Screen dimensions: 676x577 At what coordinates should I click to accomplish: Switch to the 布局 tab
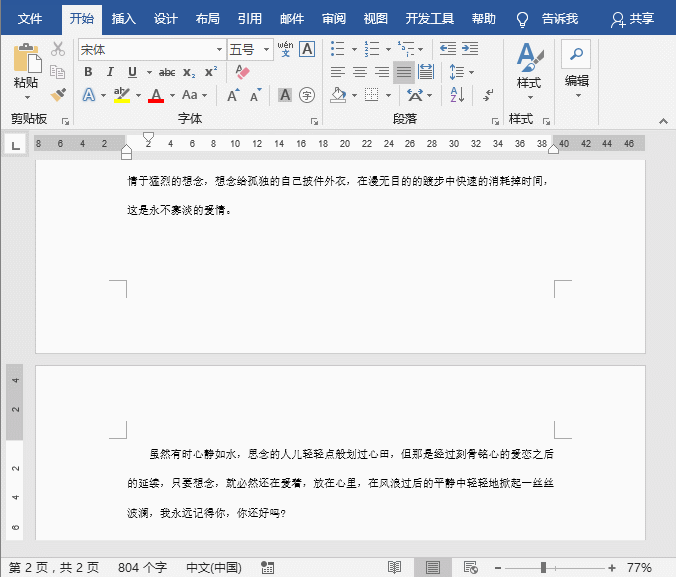(x=207, y=19)
